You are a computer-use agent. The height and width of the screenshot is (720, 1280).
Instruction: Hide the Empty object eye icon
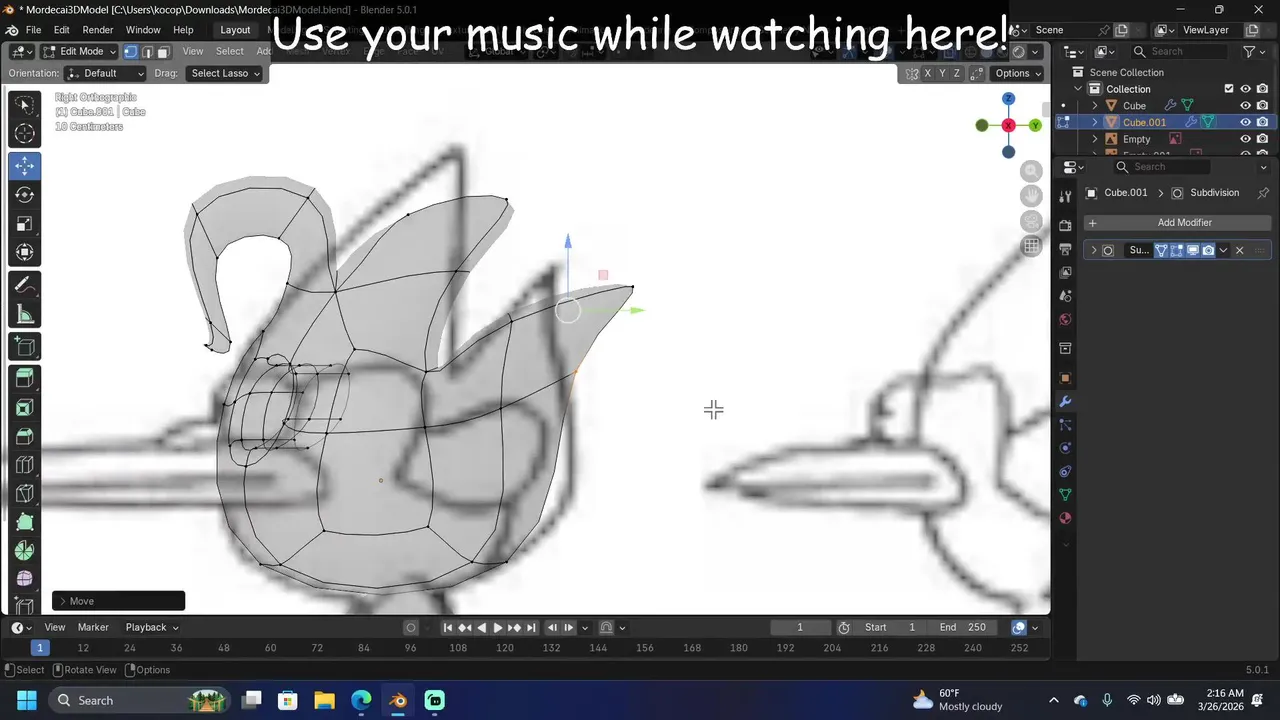click(1246, 139)
